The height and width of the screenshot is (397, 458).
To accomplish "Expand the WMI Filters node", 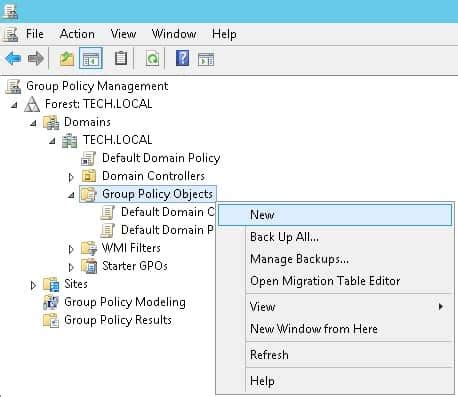I will coord(71,249).
